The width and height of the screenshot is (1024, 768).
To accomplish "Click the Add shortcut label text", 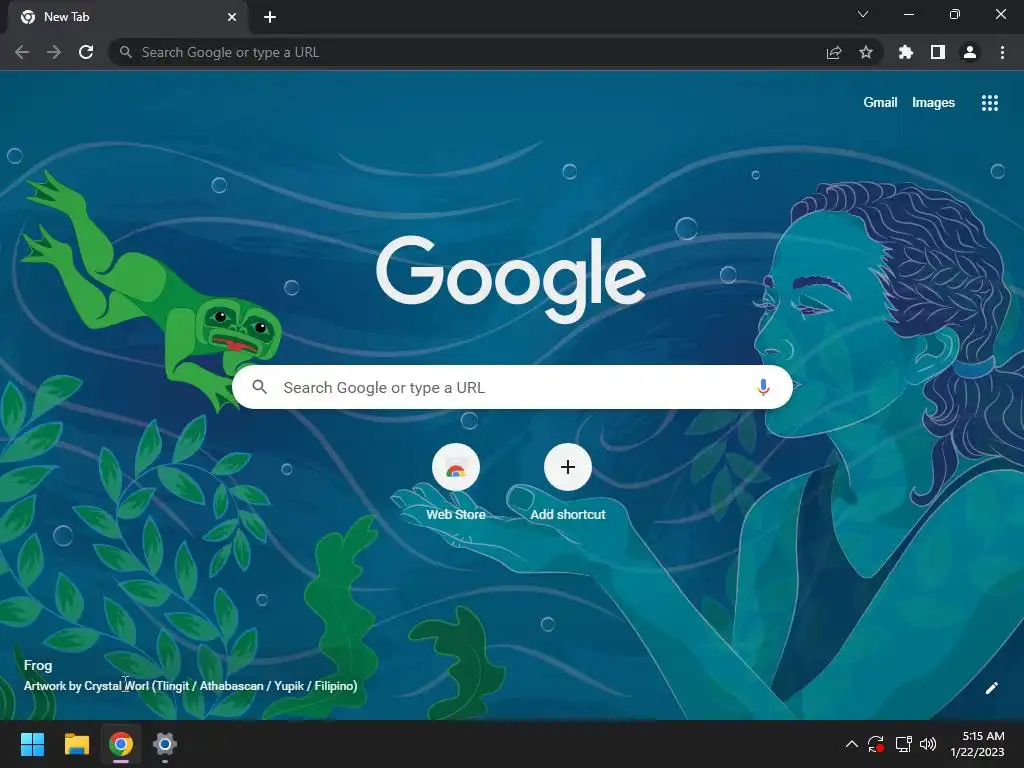I will [568, 515].
